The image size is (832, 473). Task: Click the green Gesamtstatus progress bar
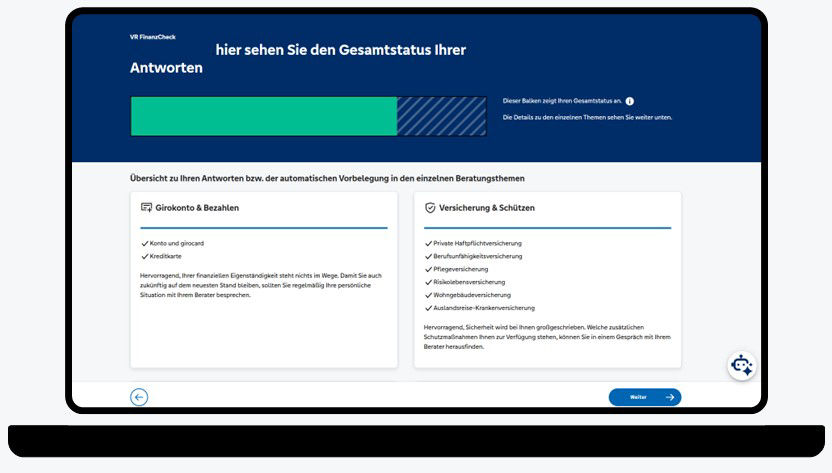pyautogui.click(x=264, y=116)
